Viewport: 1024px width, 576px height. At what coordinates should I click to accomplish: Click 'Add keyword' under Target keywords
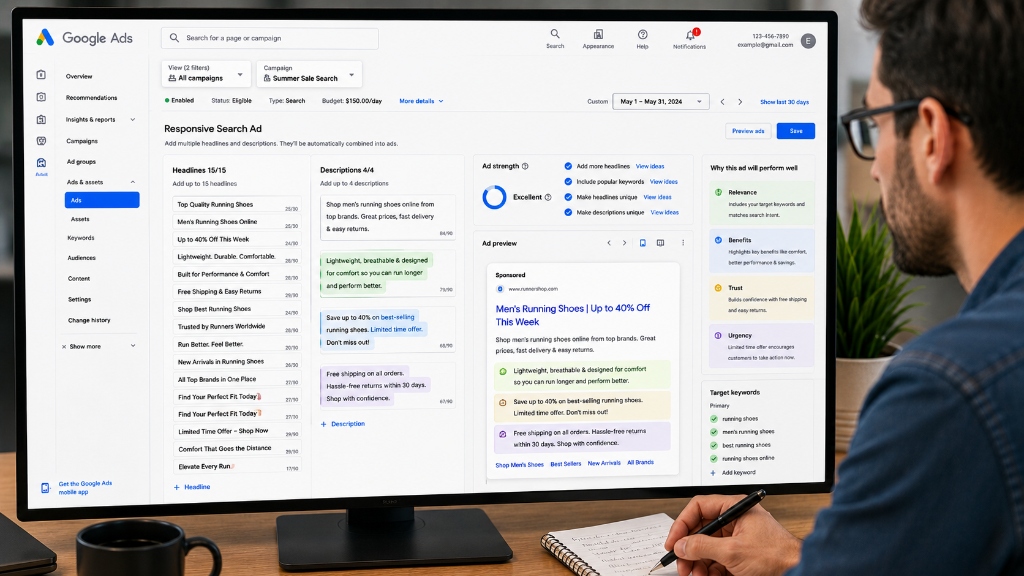[733, 473]
